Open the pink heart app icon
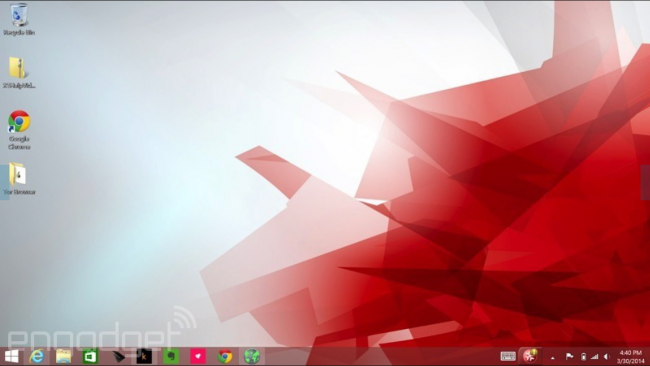This screenshot has height=366, width=650. coord(198,356)
